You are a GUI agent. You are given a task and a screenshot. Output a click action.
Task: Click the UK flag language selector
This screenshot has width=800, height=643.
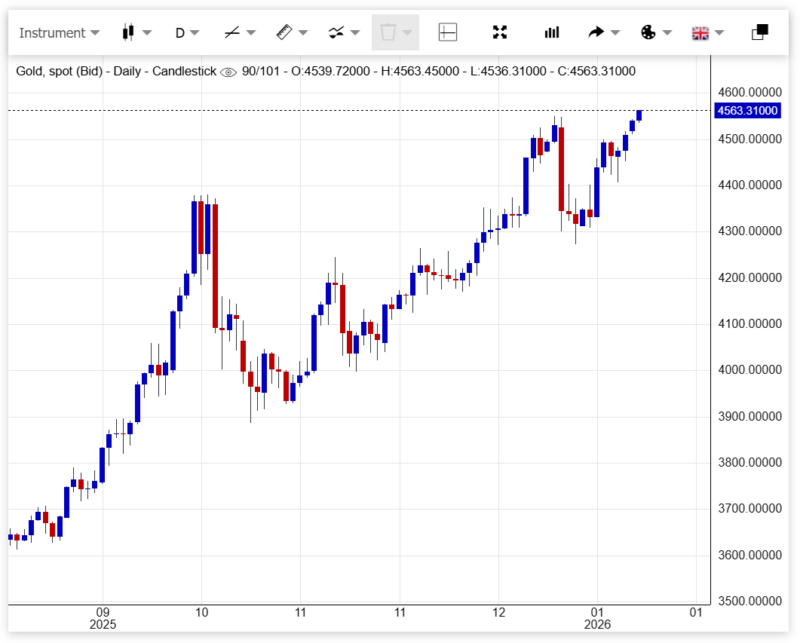(700, 32)
